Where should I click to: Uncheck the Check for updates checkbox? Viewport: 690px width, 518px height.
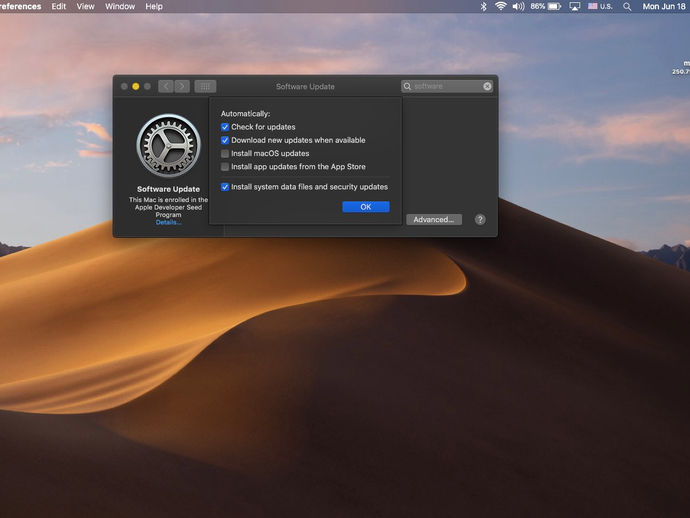click(225, 127)
